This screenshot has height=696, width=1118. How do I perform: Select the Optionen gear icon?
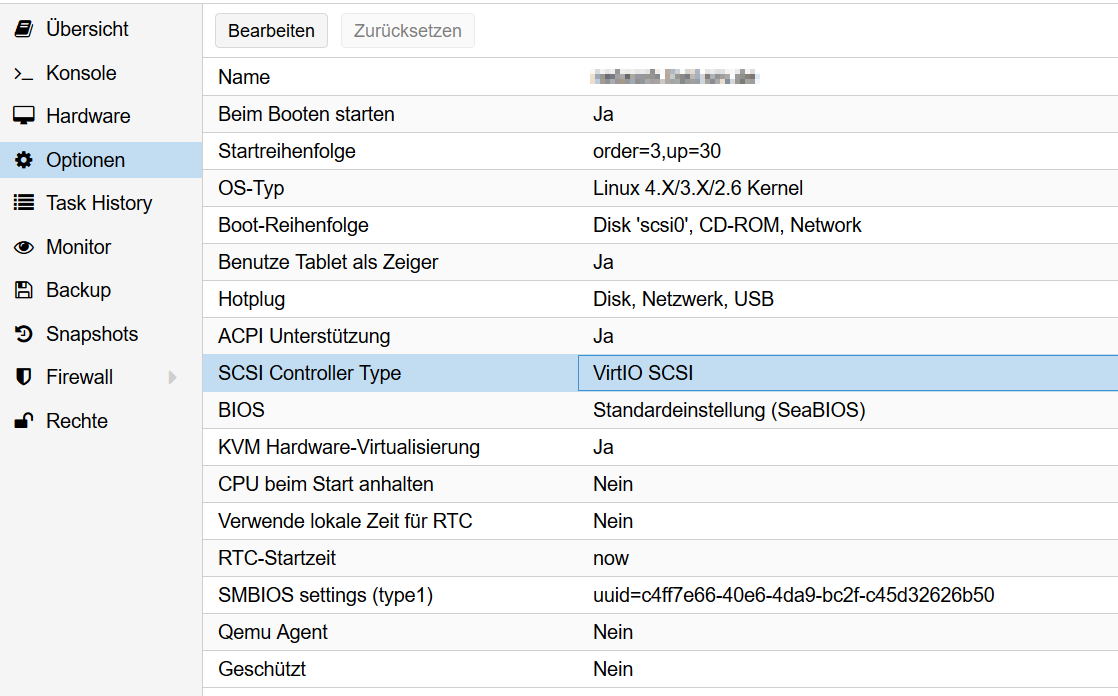24,160
